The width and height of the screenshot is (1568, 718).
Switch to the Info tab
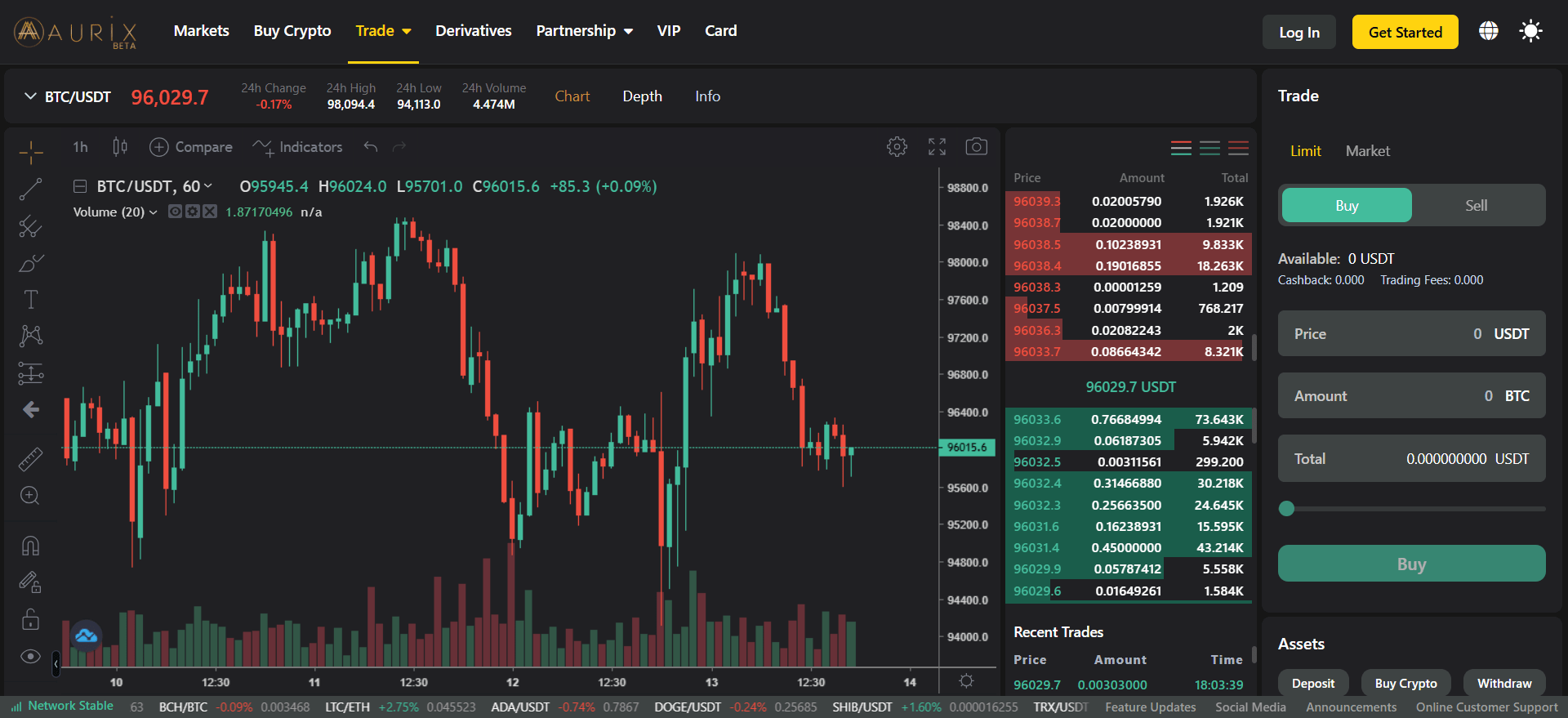(x=707, y=96)
